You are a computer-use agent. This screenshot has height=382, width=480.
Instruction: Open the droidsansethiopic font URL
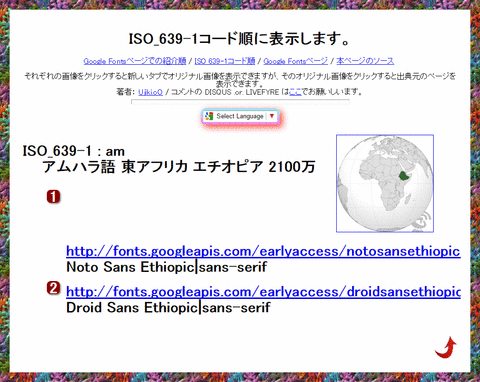[x=263, y=292]
